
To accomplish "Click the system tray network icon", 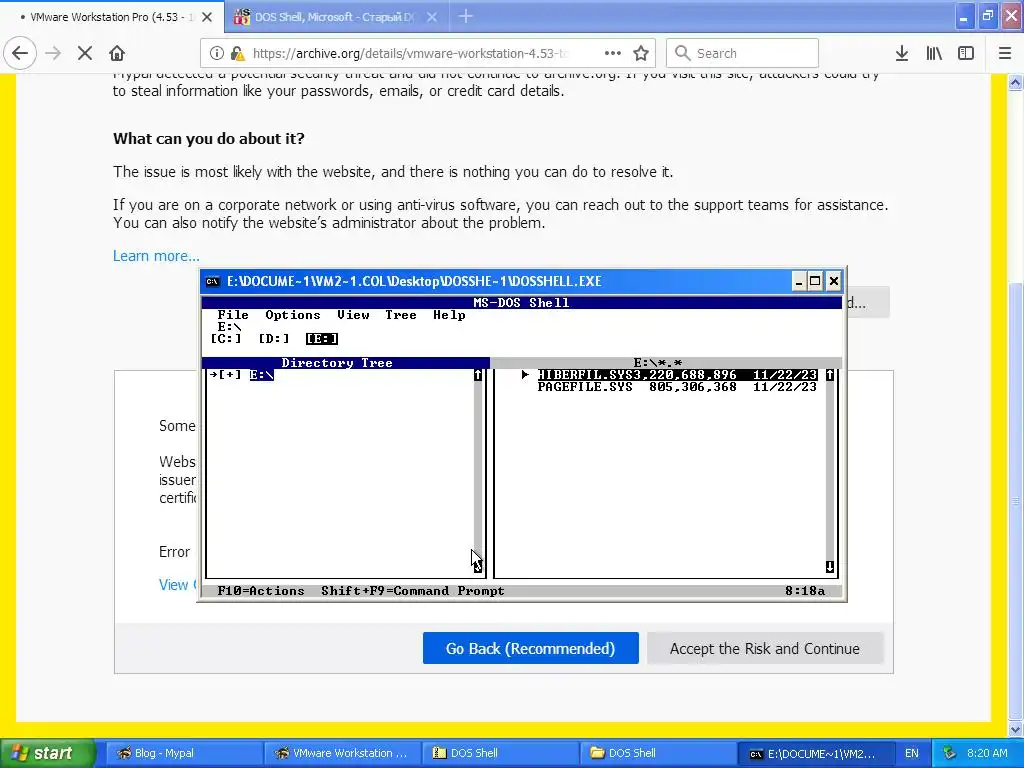I will click(x=950, y=753).
